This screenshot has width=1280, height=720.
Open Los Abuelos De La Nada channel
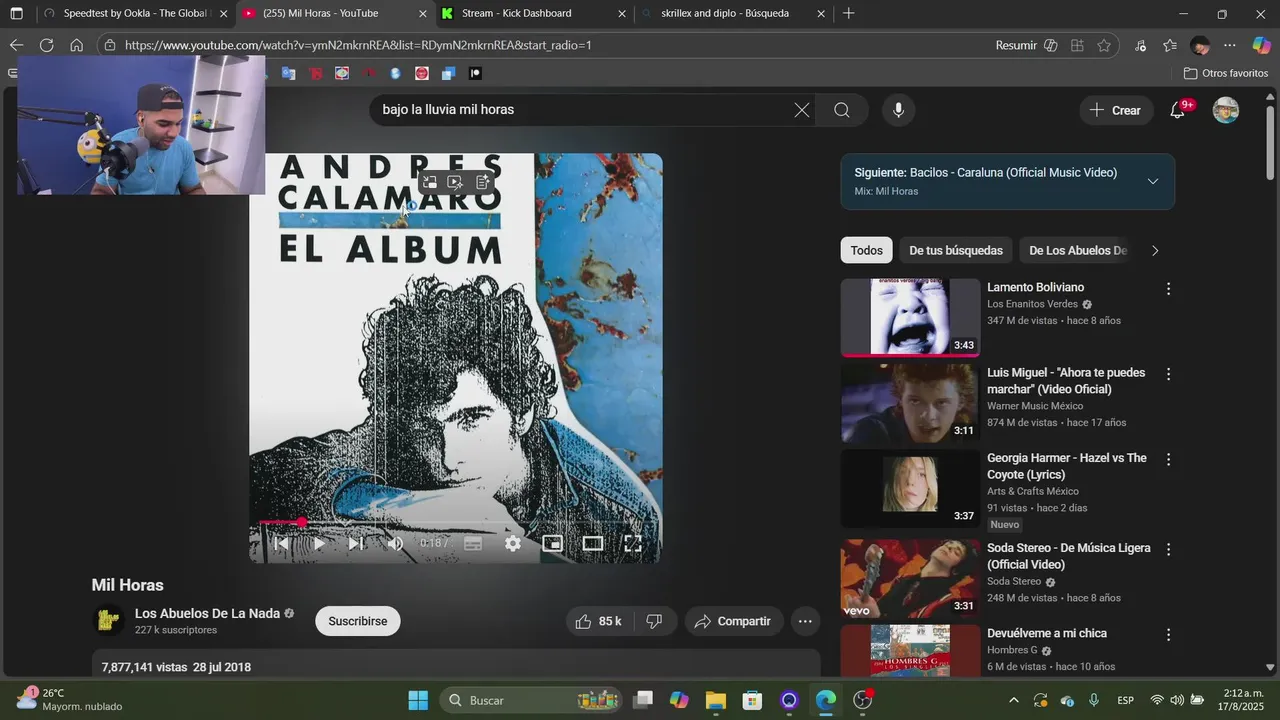coord(207,613)
